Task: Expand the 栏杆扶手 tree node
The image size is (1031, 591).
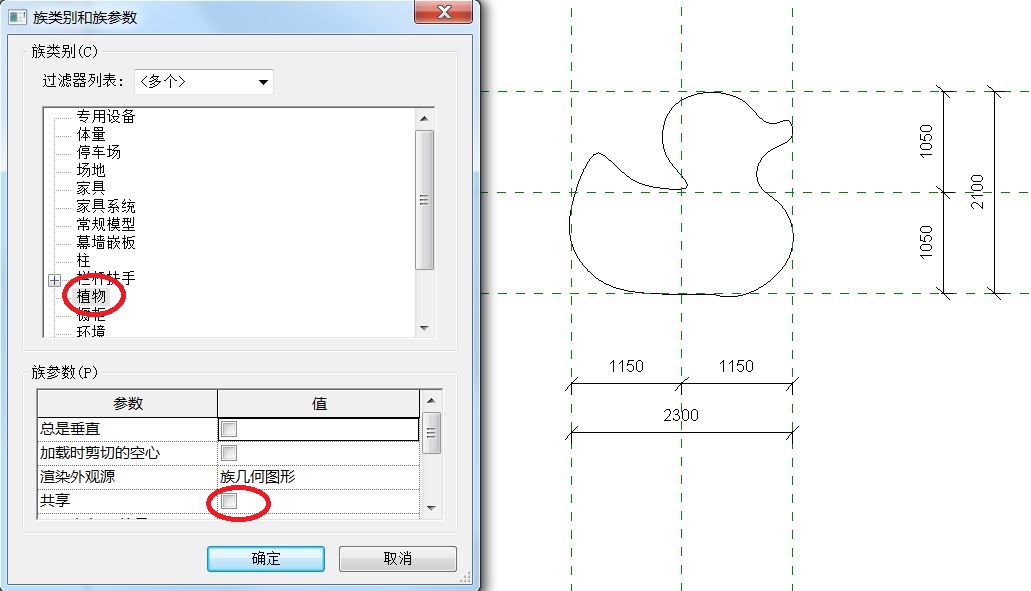Action: 55,281
